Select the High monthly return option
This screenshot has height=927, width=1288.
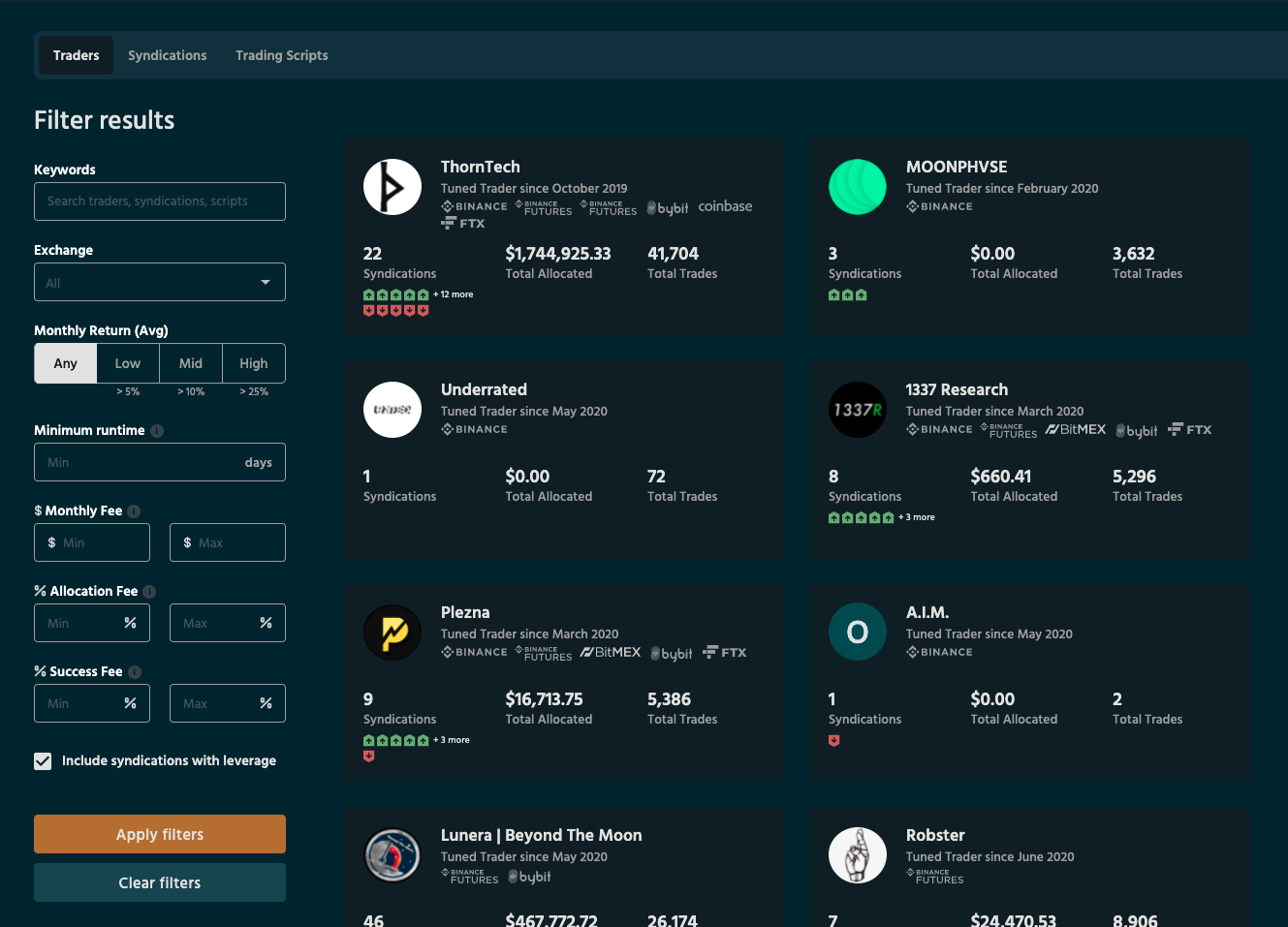253,364
